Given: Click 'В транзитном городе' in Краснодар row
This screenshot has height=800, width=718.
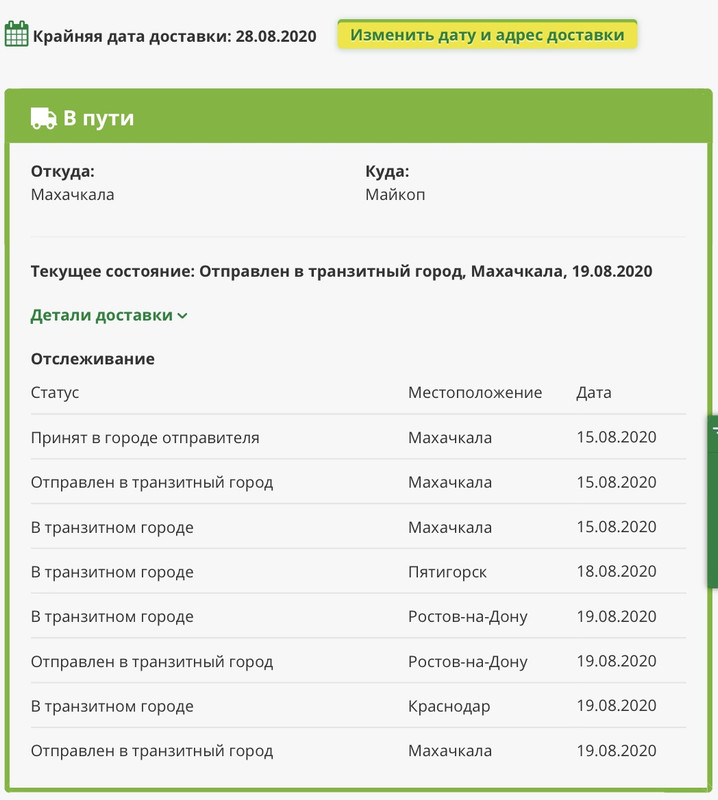Looking at the screenshot, I should pyautogui.click(x=112, y=707).
